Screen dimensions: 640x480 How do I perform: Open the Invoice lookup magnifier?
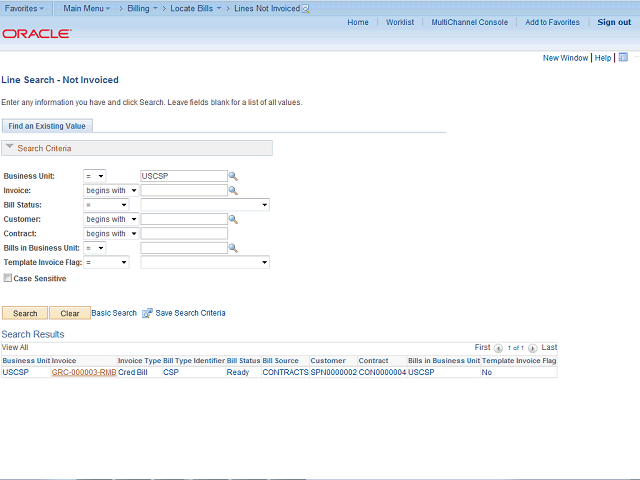[x=233, y=191]
